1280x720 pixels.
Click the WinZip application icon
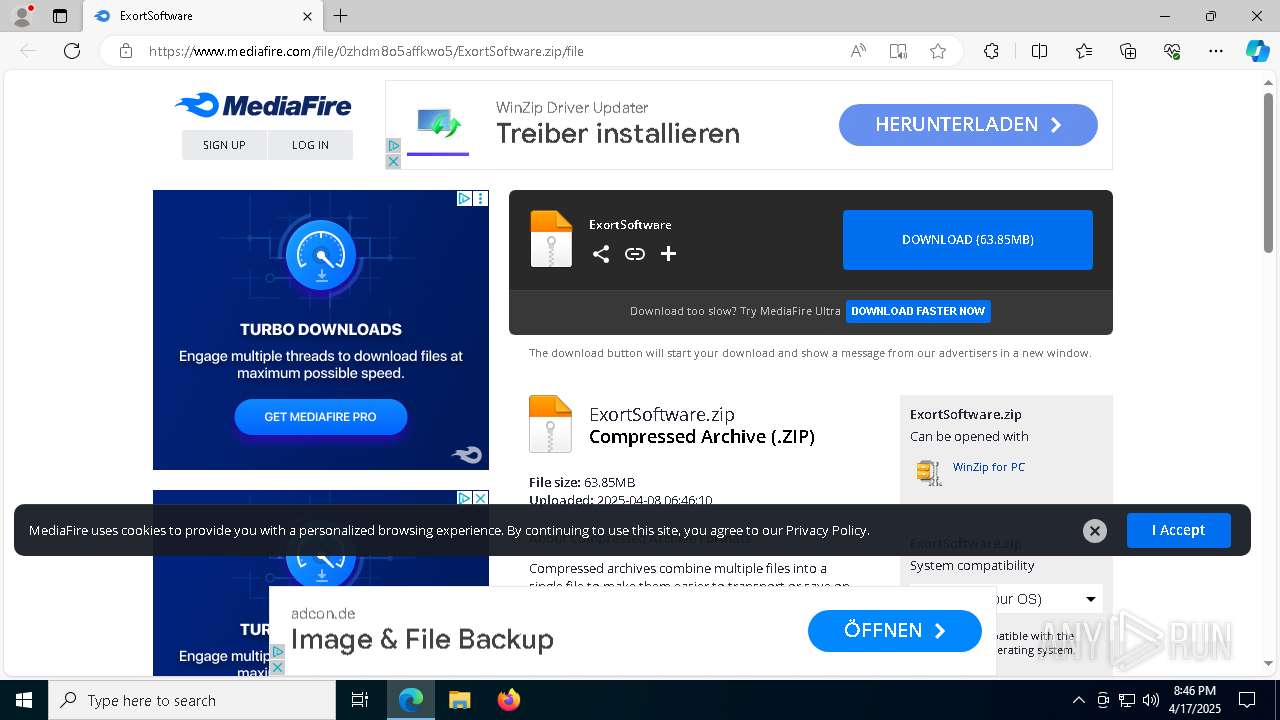pyautogui.click(x=929, y=472)
